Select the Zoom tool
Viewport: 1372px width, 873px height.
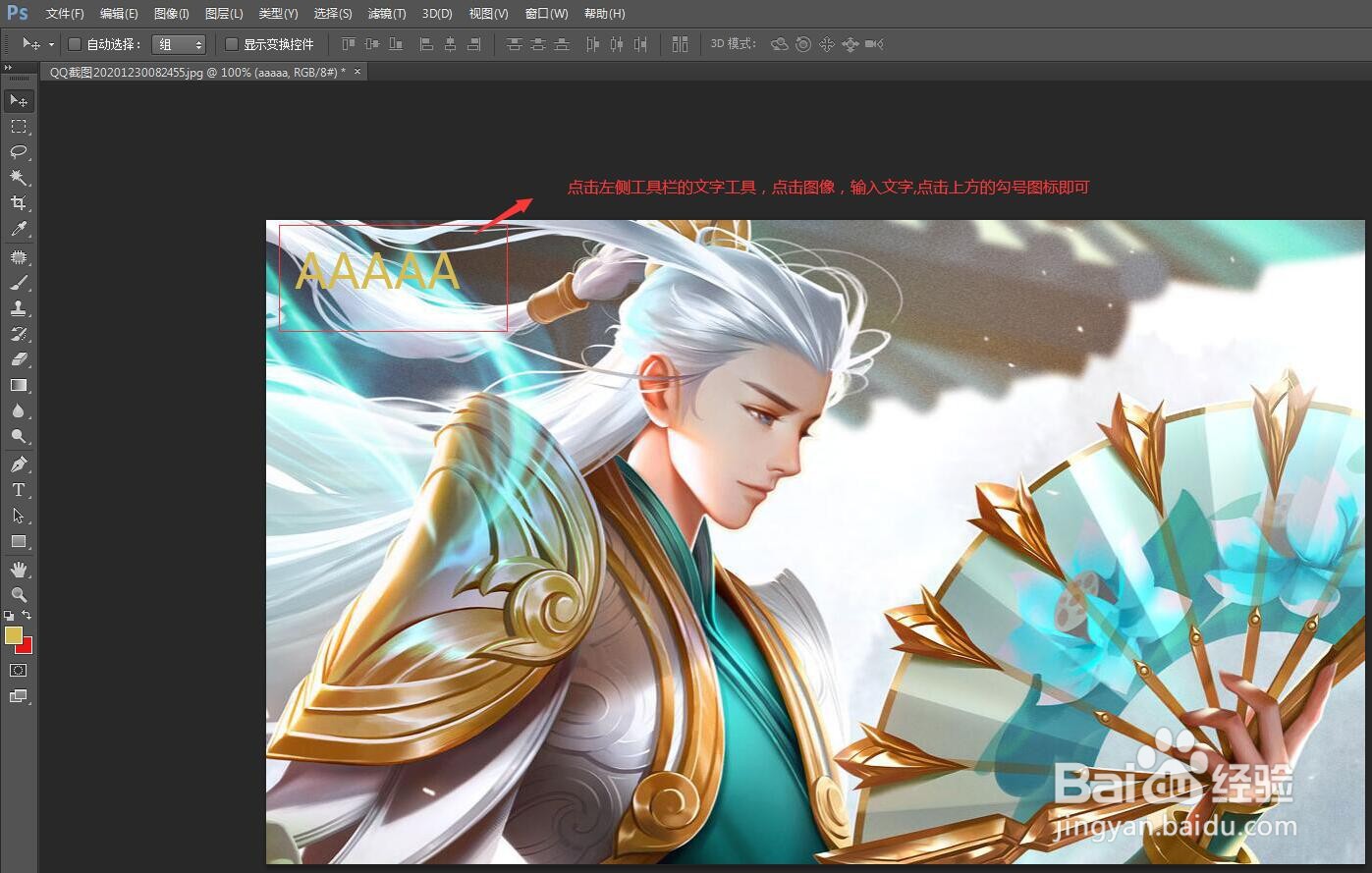(x=19, y=595)
